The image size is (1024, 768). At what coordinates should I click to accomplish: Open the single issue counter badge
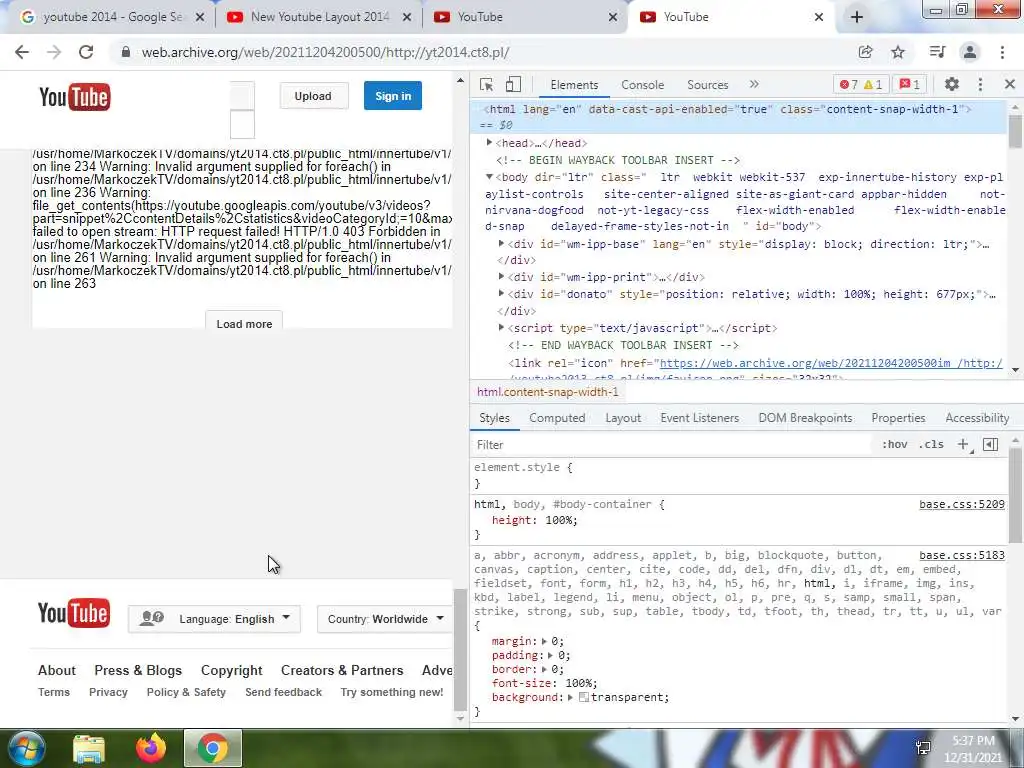point(910,84)
